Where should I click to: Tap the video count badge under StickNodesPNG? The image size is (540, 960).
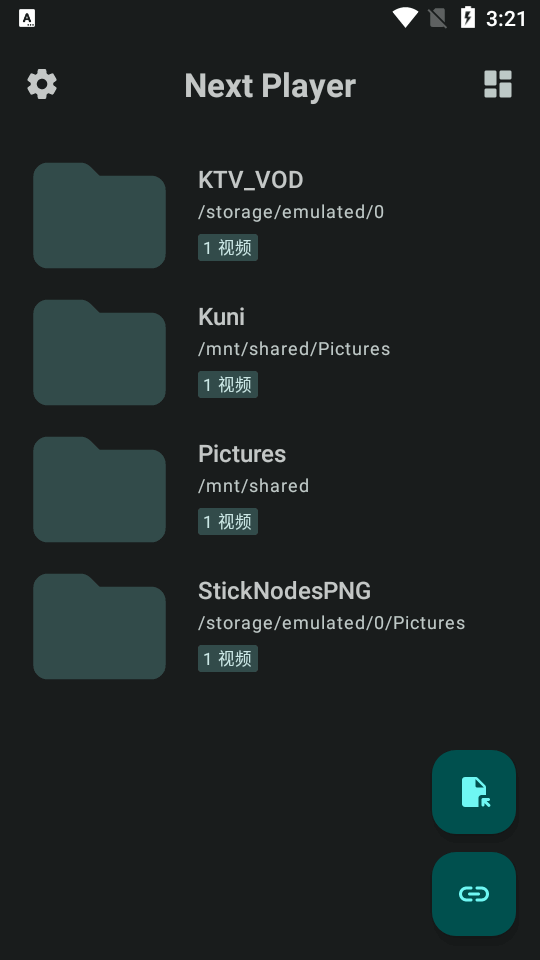[228, 659]
